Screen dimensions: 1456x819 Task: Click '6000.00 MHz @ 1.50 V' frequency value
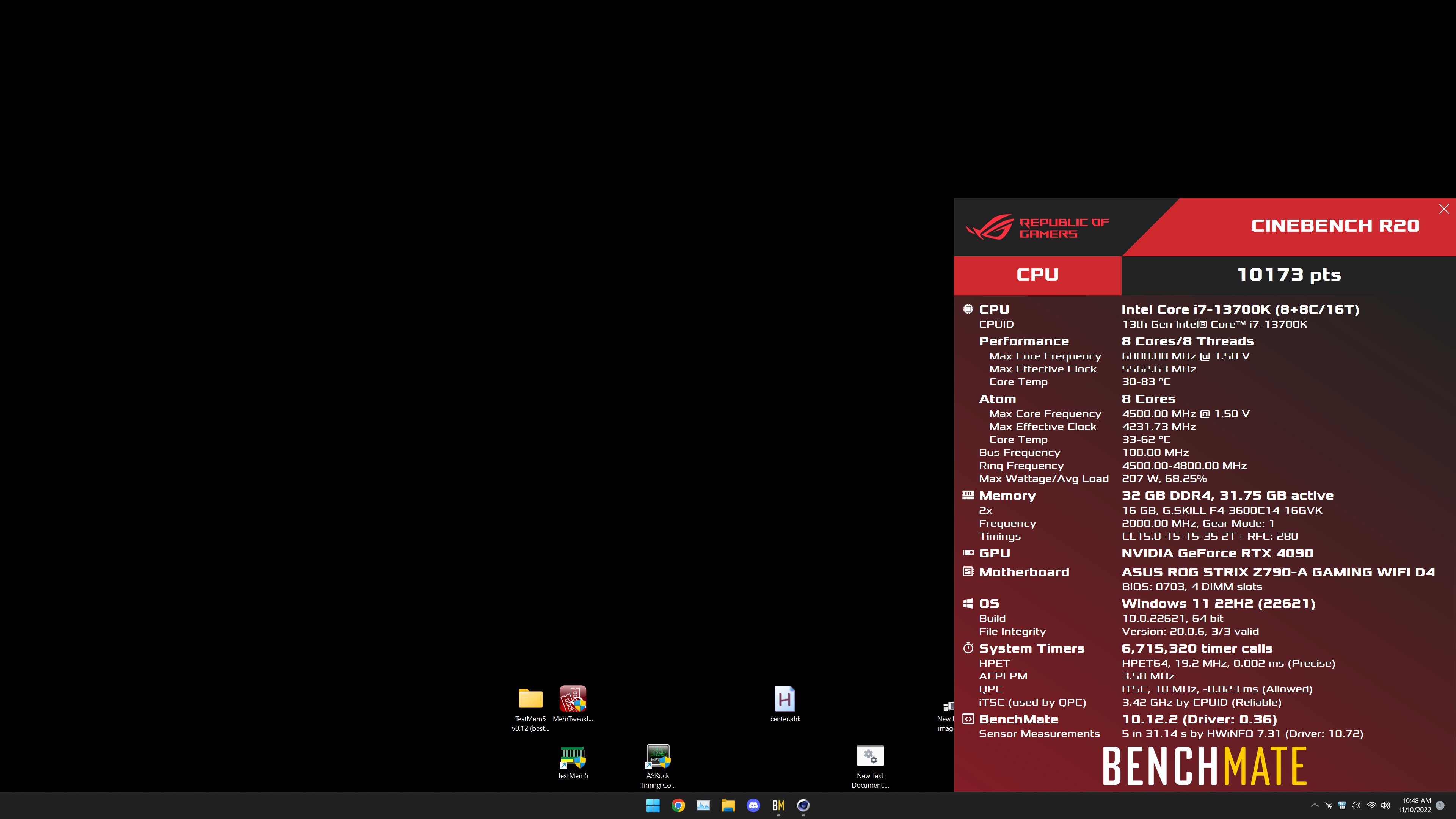coord(1186,356)
